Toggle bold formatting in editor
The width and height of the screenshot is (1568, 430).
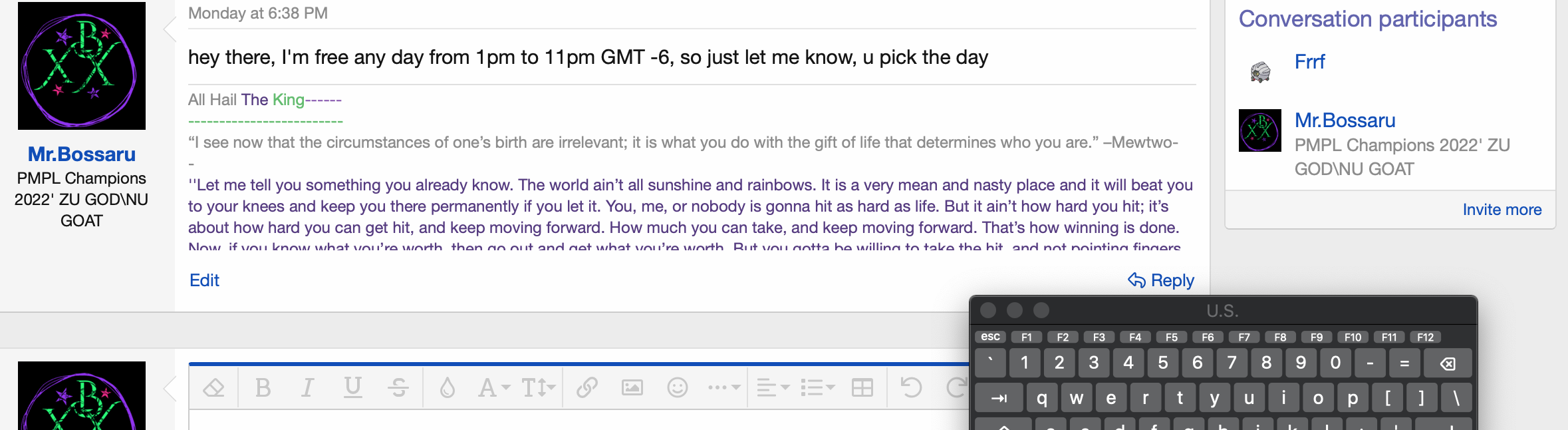[x=263, y=387]
